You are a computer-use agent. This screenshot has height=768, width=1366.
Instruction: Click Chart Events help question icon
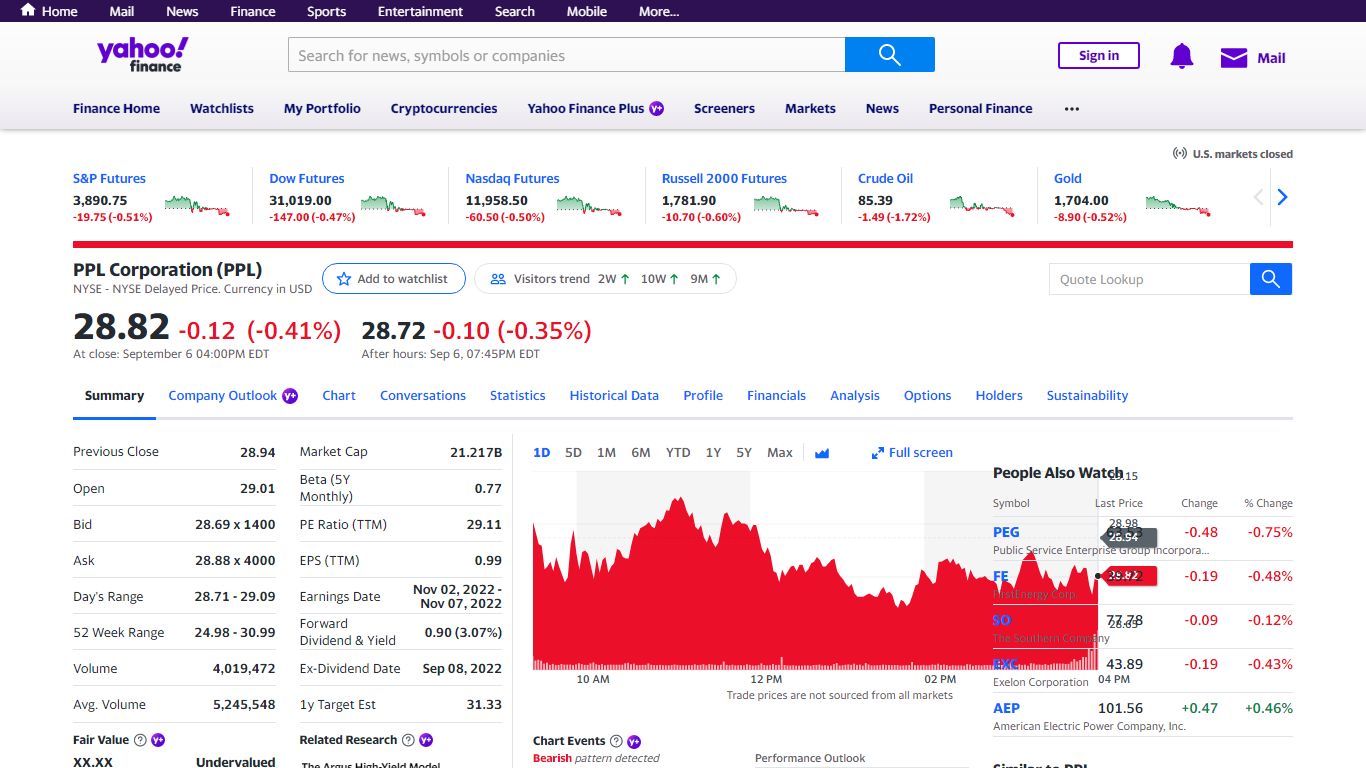(616, 741)
